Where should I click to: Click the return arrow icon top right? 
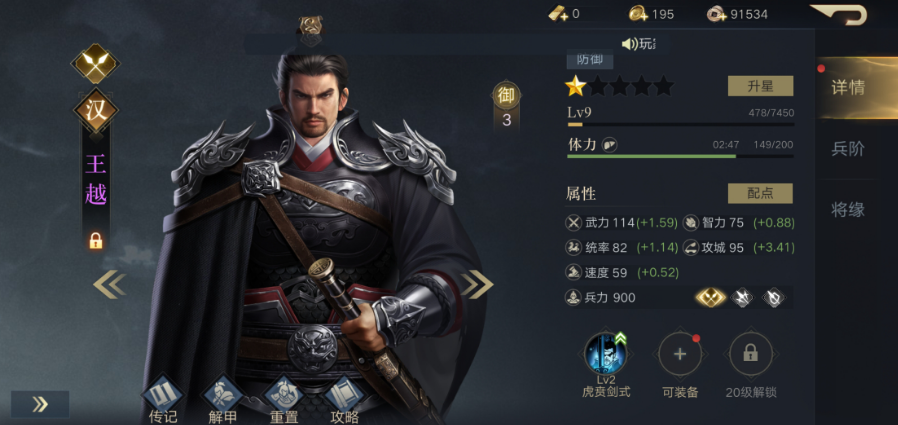pos(839,14)
